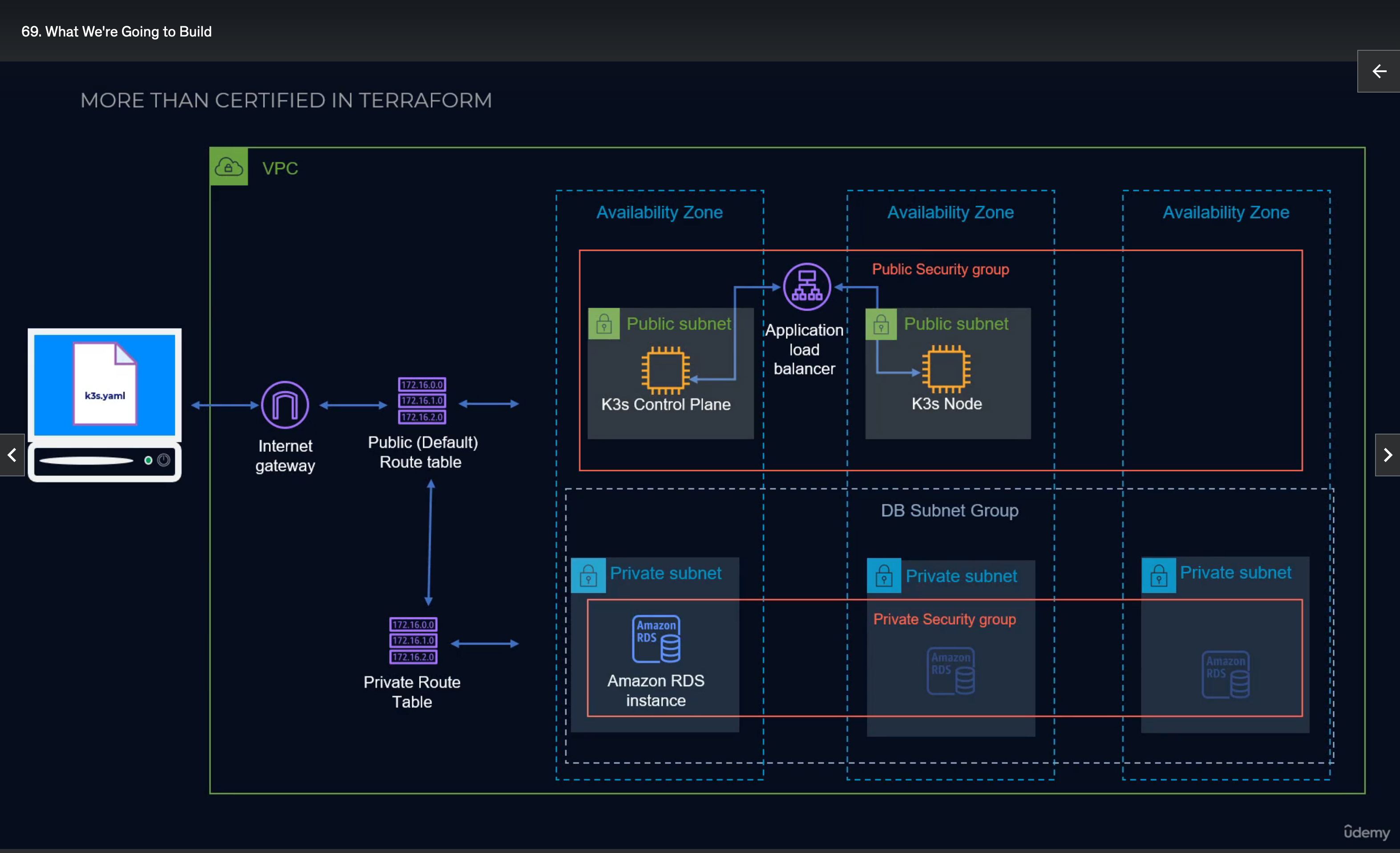Click 'MORE THAN CERTIFIED IN TERRAFORM' heading
The image size is (1400, 853).
coord(286,101)
